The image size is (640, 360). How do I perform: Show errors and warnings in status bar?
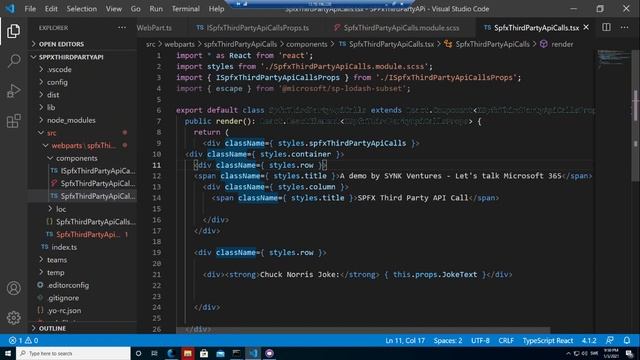click(x=24, y=340)
